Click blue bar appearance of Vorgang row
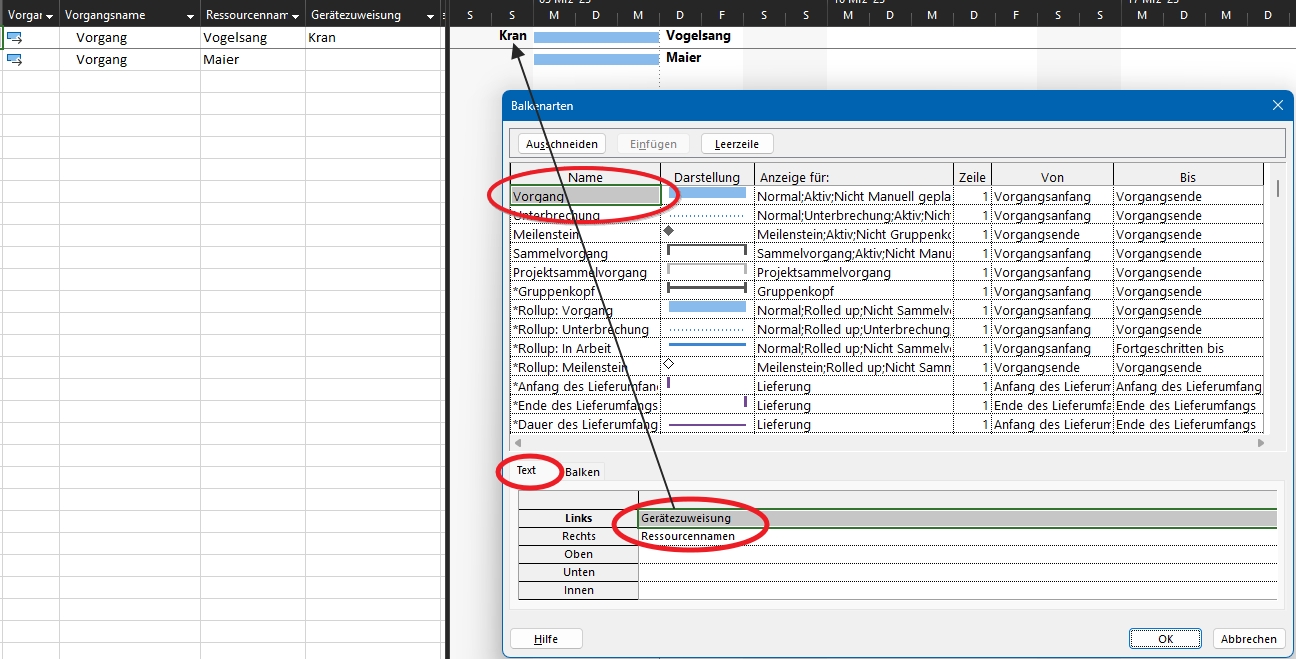The image size is (1296, 659). click(707, 193)
